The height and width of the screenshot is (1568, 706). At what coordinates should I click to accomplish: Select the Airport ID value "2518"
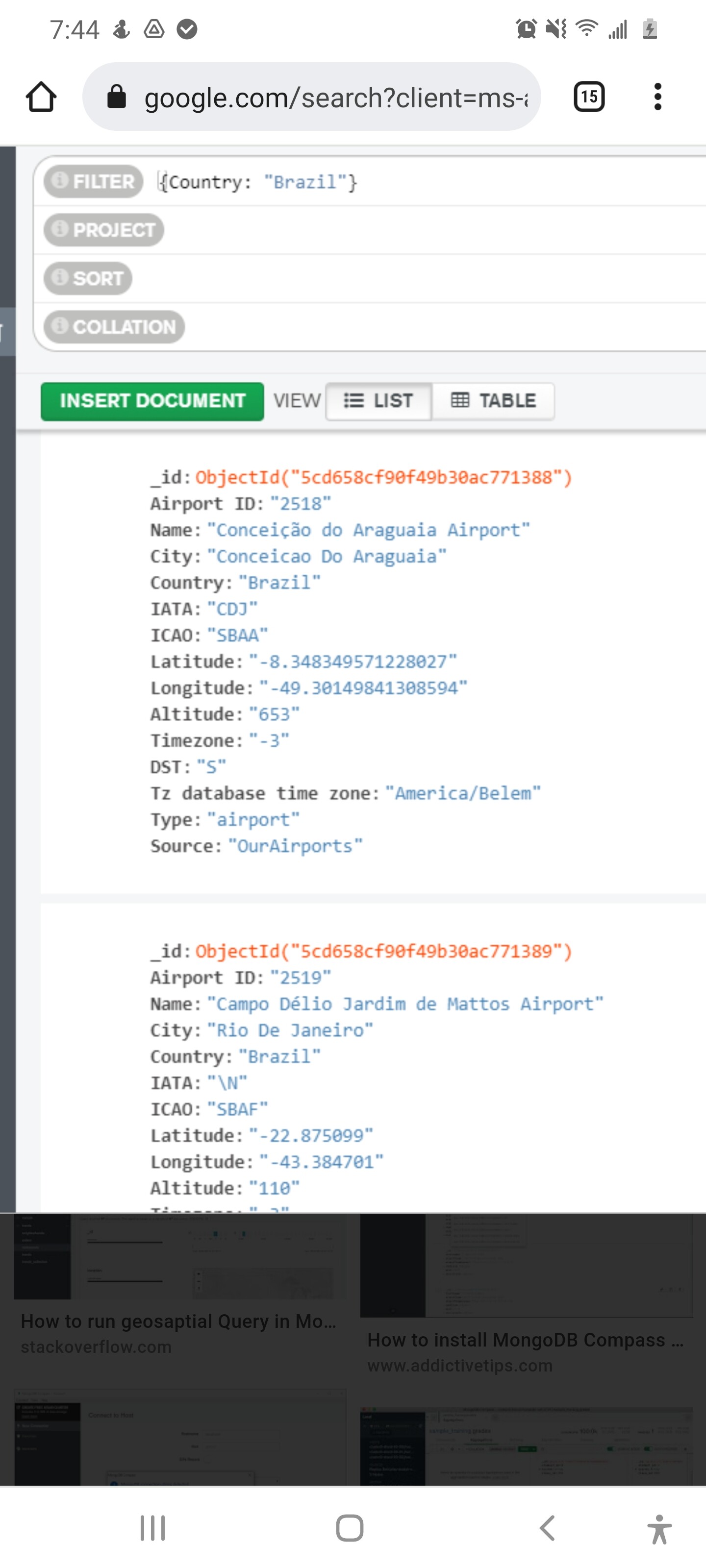click(301, 504)
